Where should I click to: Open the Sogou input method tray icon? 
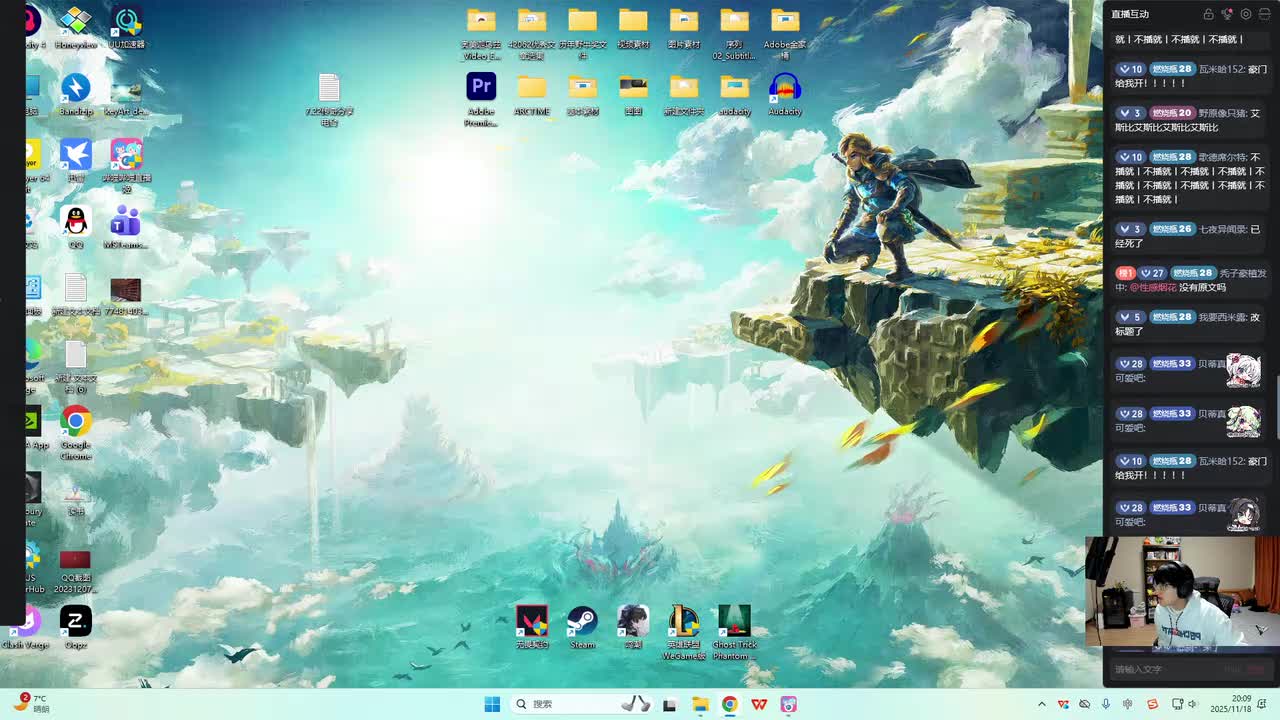pos(1152,704)
